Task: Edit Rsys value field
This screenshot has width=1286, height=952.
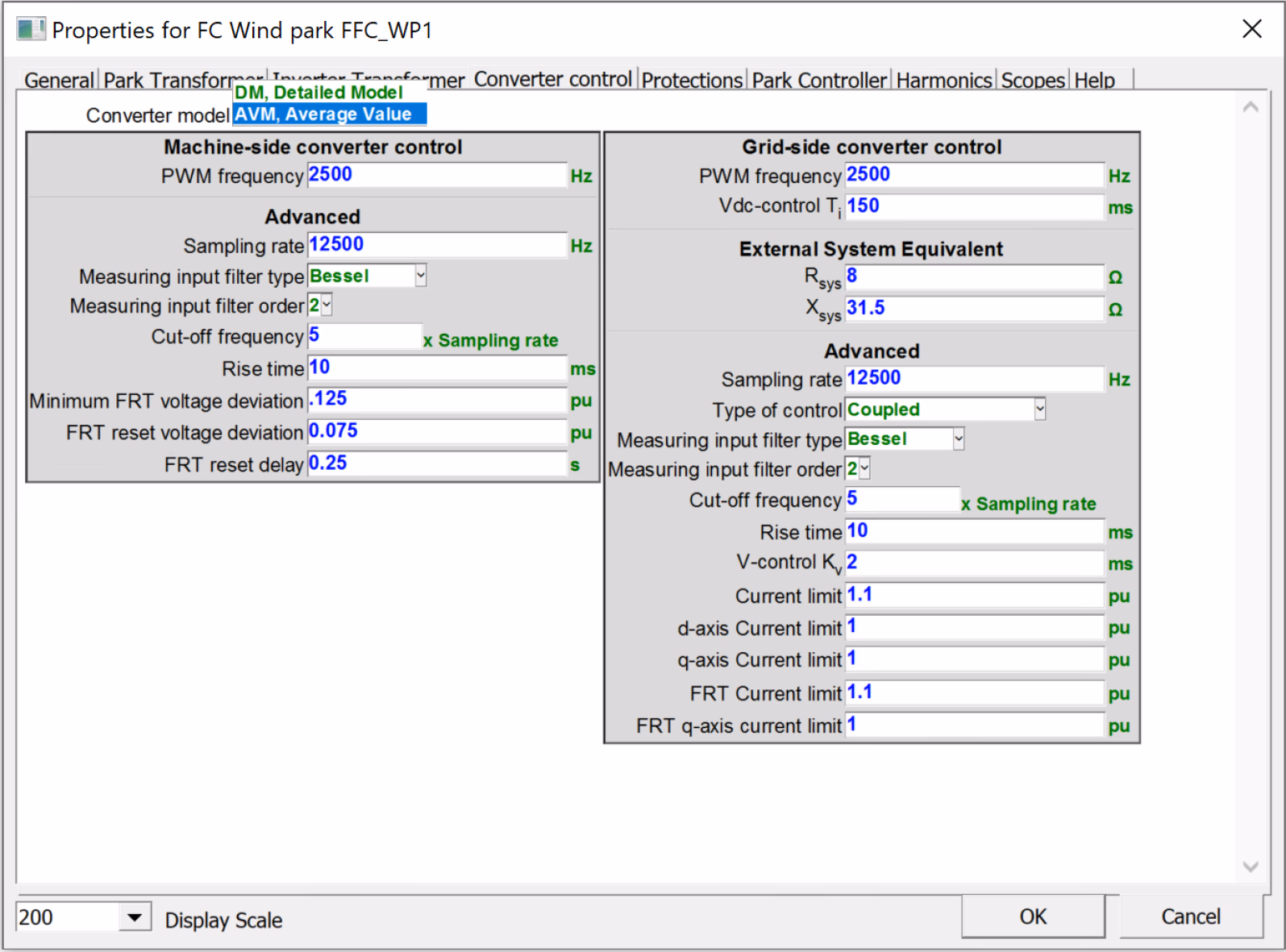Action: [x=974, y=276]
